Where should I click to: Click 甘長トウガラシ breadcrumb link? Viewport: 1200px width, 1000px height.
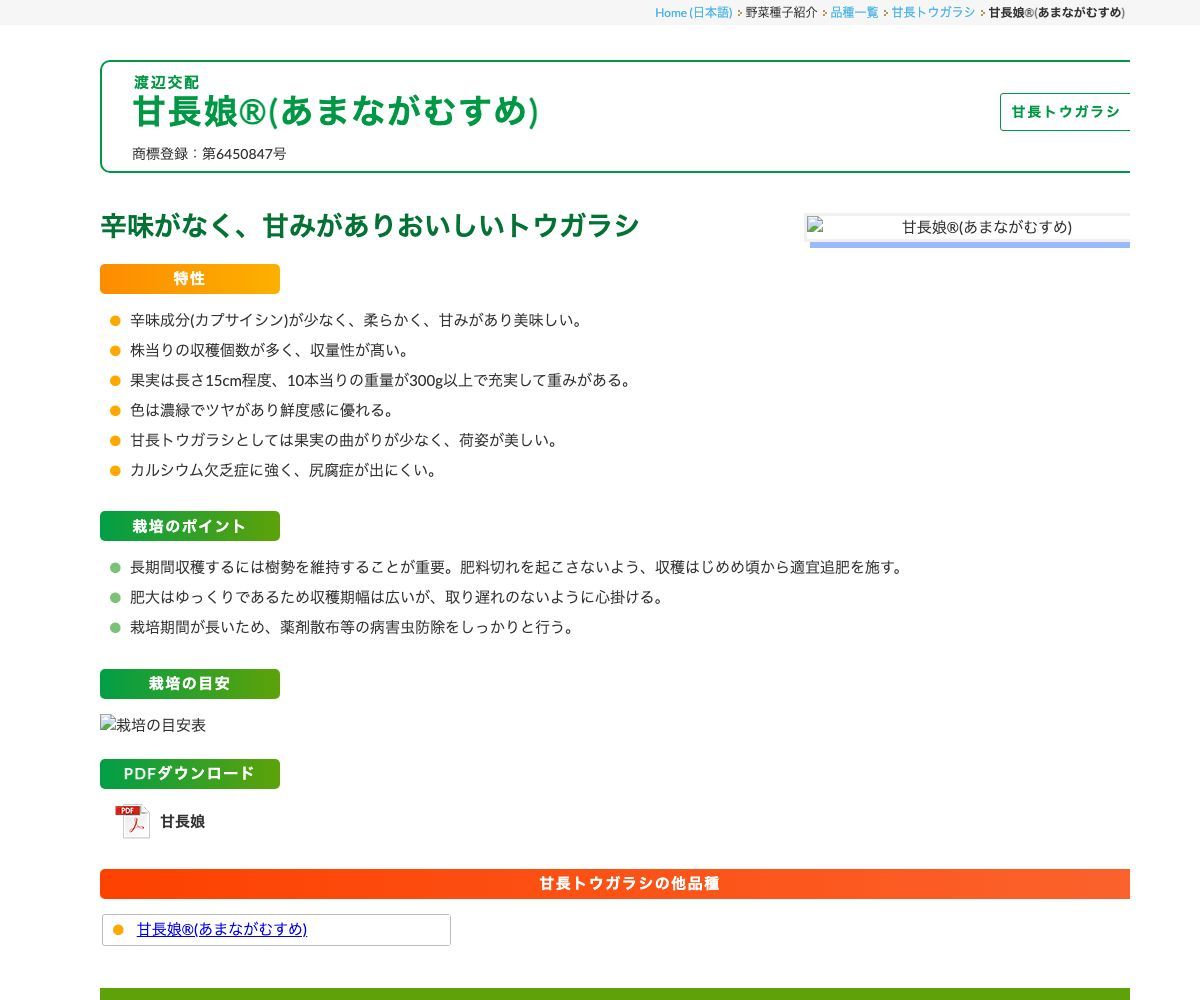tap(933, 12)
